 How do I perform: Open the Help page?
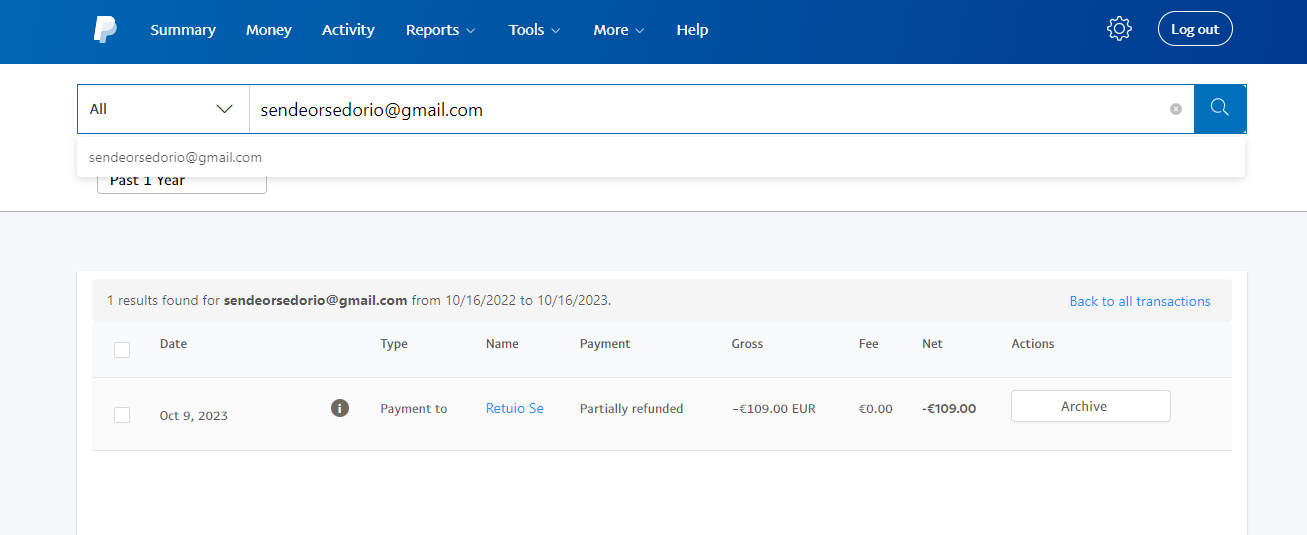(x=692, y=30)
